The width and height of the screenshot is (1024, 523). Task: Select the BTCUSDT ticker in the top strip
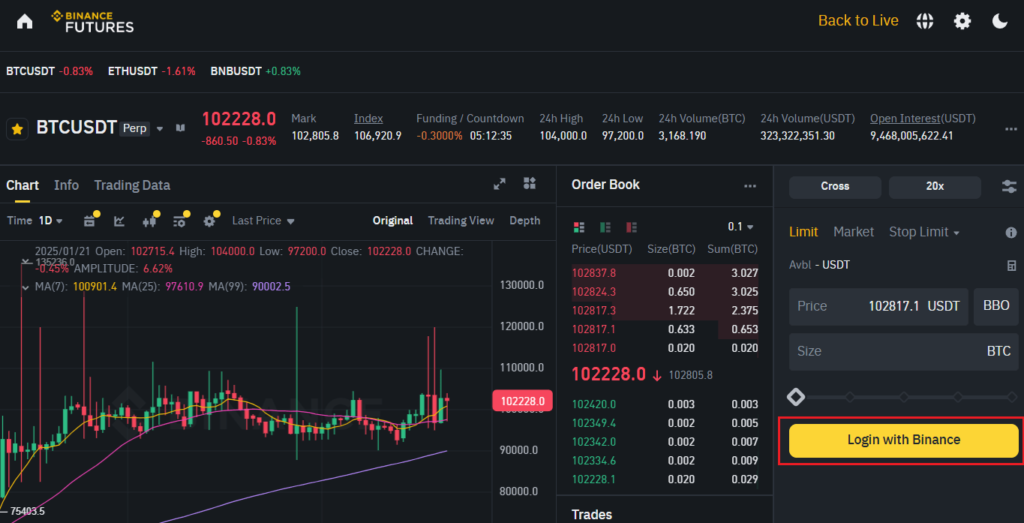pos(50,71)
